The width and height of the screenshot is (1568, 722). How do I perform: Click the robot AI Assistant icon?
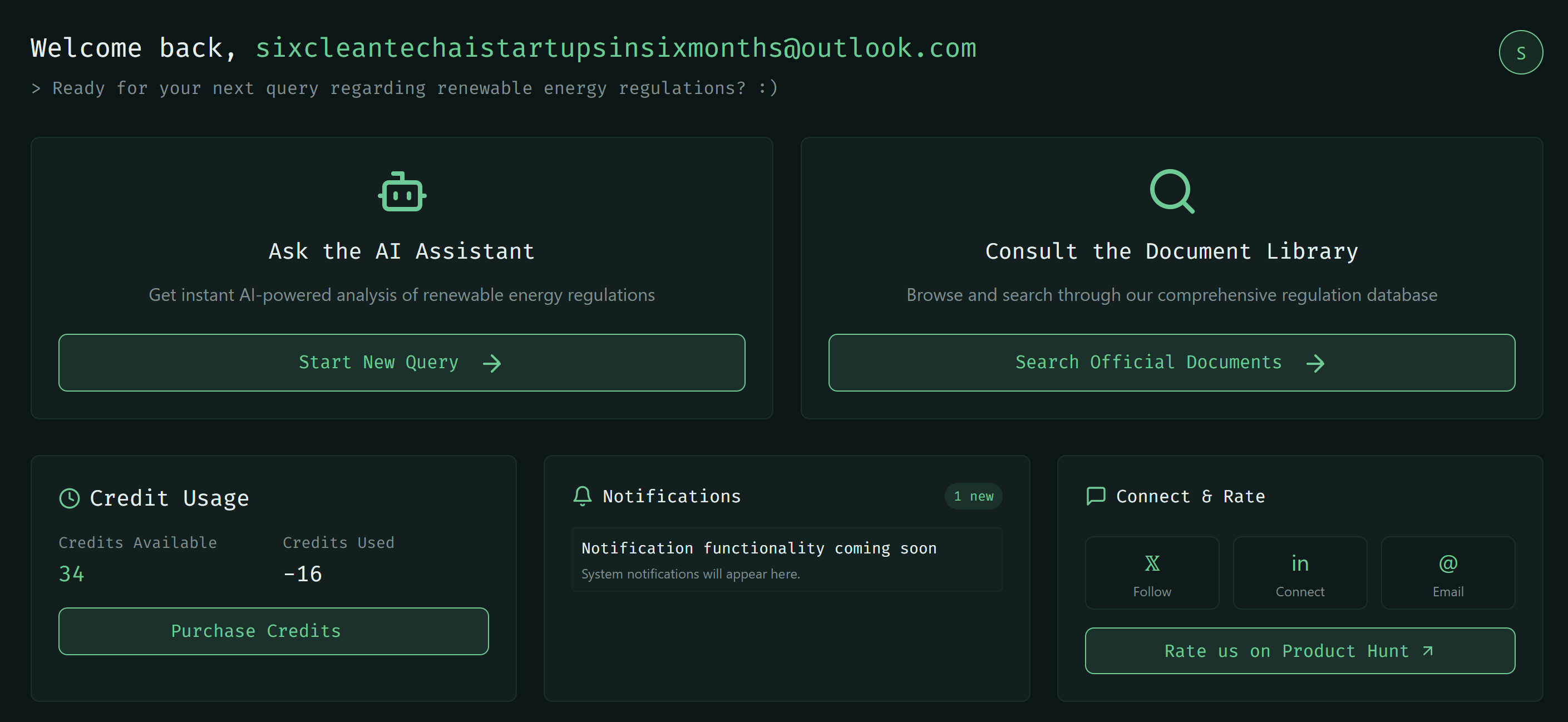402,192
